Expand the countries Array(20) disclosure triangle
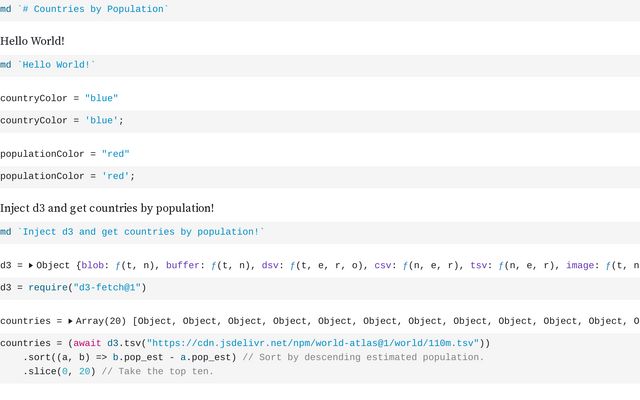640x400 pixels. click(70, 321)
